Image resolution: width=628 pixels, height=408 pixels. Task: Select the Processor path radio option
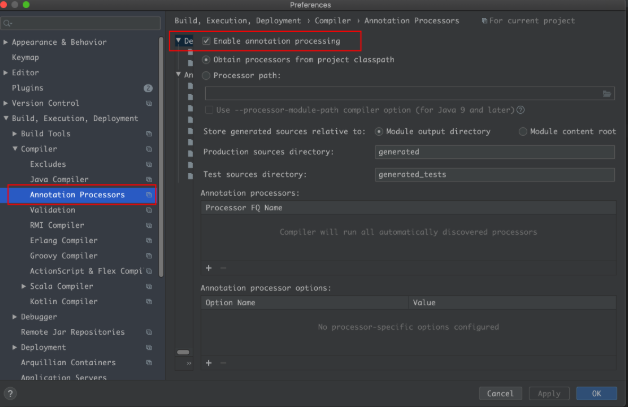[207, 75]
